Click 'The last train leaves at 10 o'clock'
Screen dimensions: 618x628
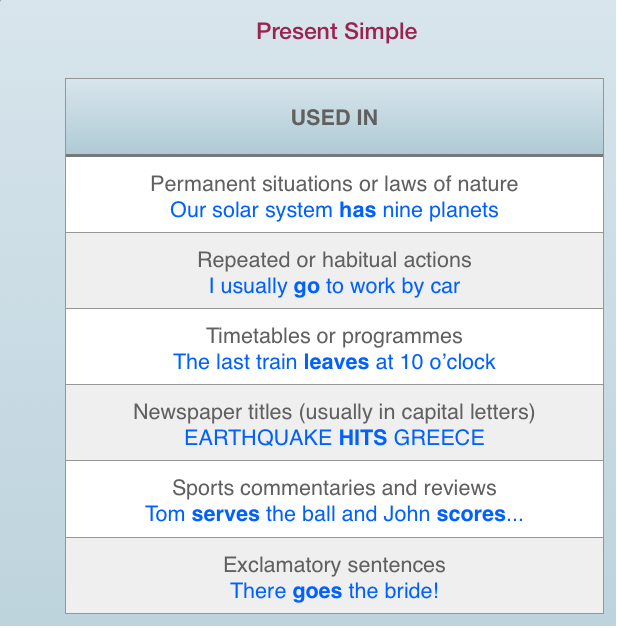pyautogui.click(x=334, y=362)
